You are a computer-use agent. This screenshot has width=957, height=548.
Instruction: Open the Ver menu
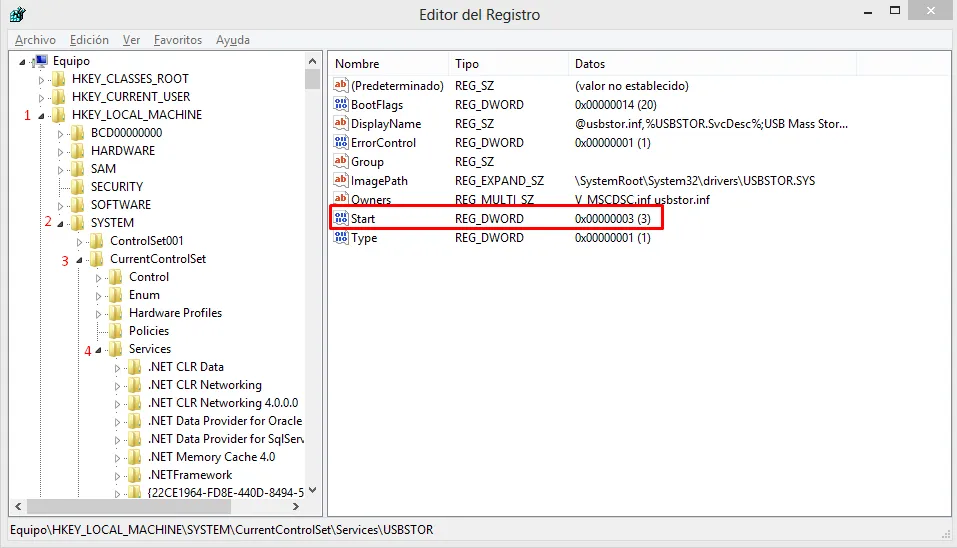(131, 40)
